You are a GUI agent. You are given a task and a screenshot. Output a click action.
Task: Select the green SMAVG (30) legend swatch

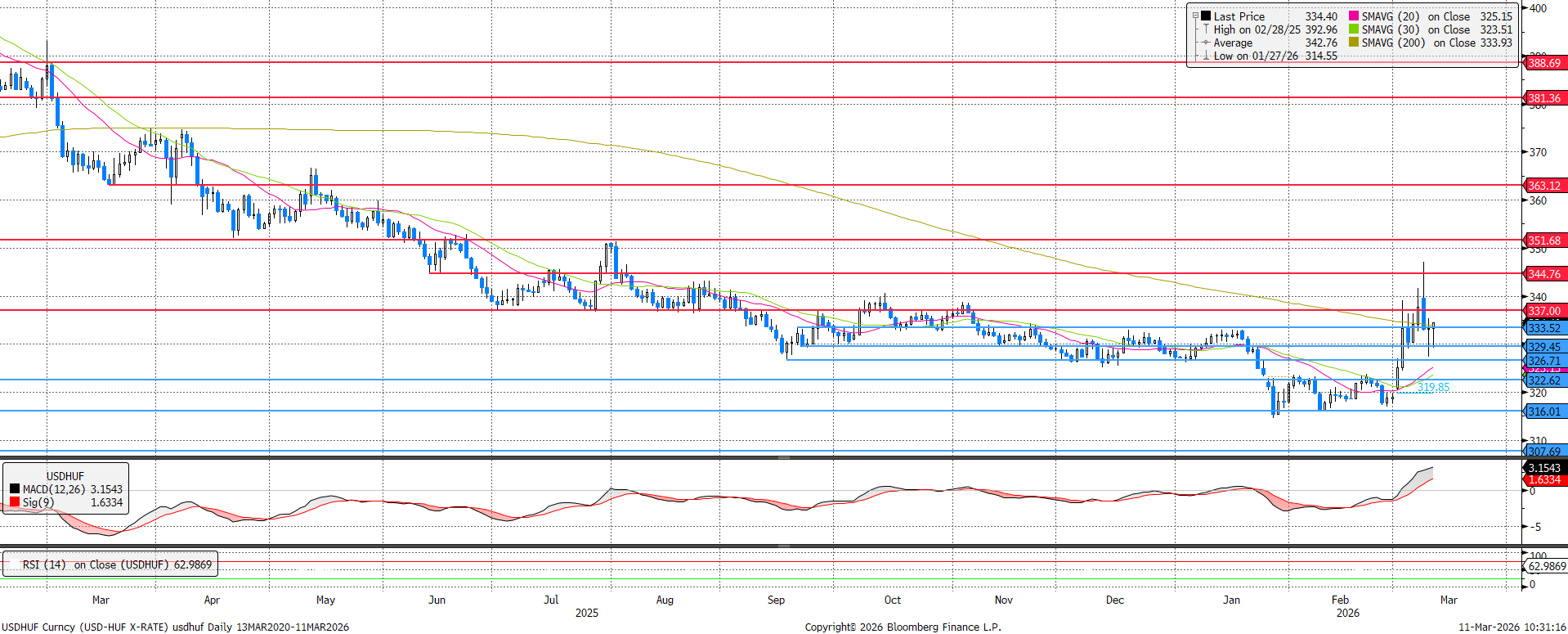[1354, 29]
